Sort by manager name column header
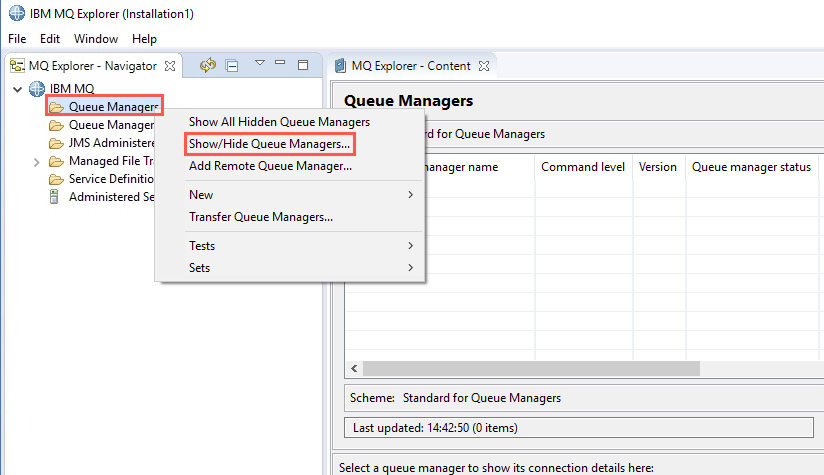 click(461, 167)
